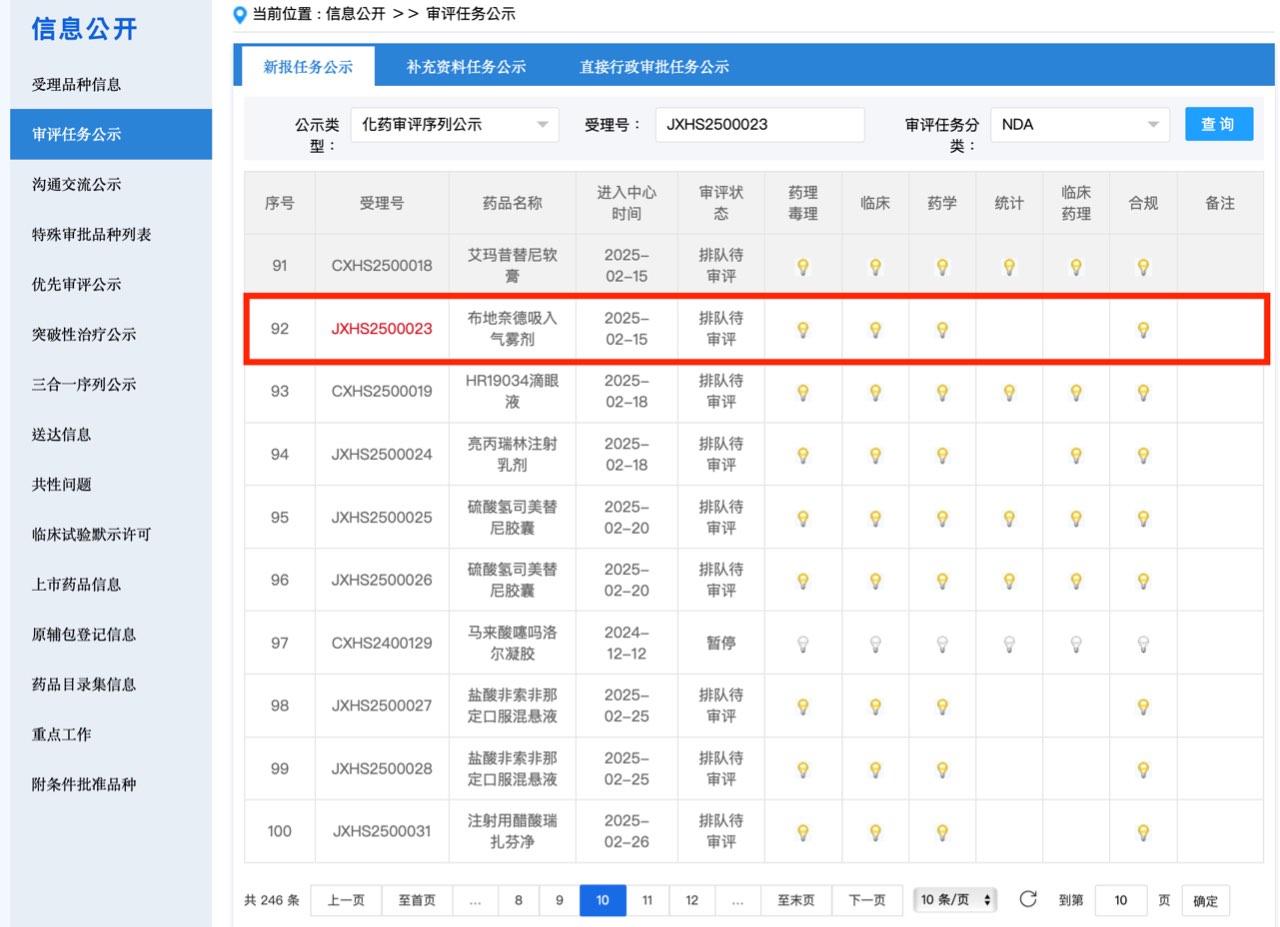
Task: Go to 下一页 next page
Action: pos(867,900)
